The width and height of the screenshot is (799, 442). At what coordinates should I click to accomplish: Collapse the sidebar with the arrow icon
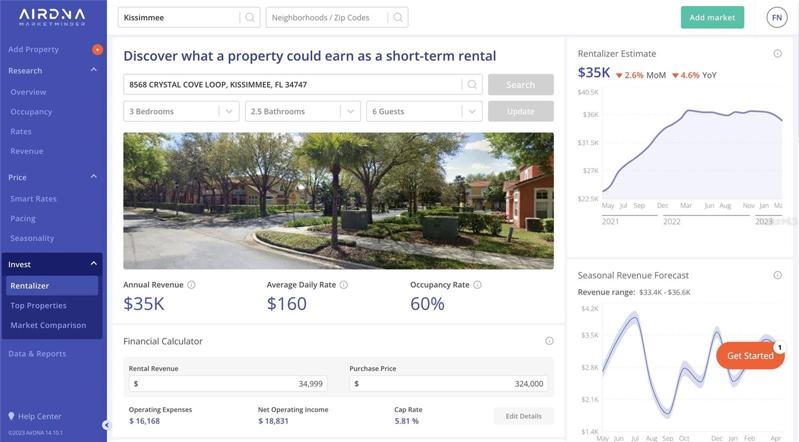pos(105,425)
